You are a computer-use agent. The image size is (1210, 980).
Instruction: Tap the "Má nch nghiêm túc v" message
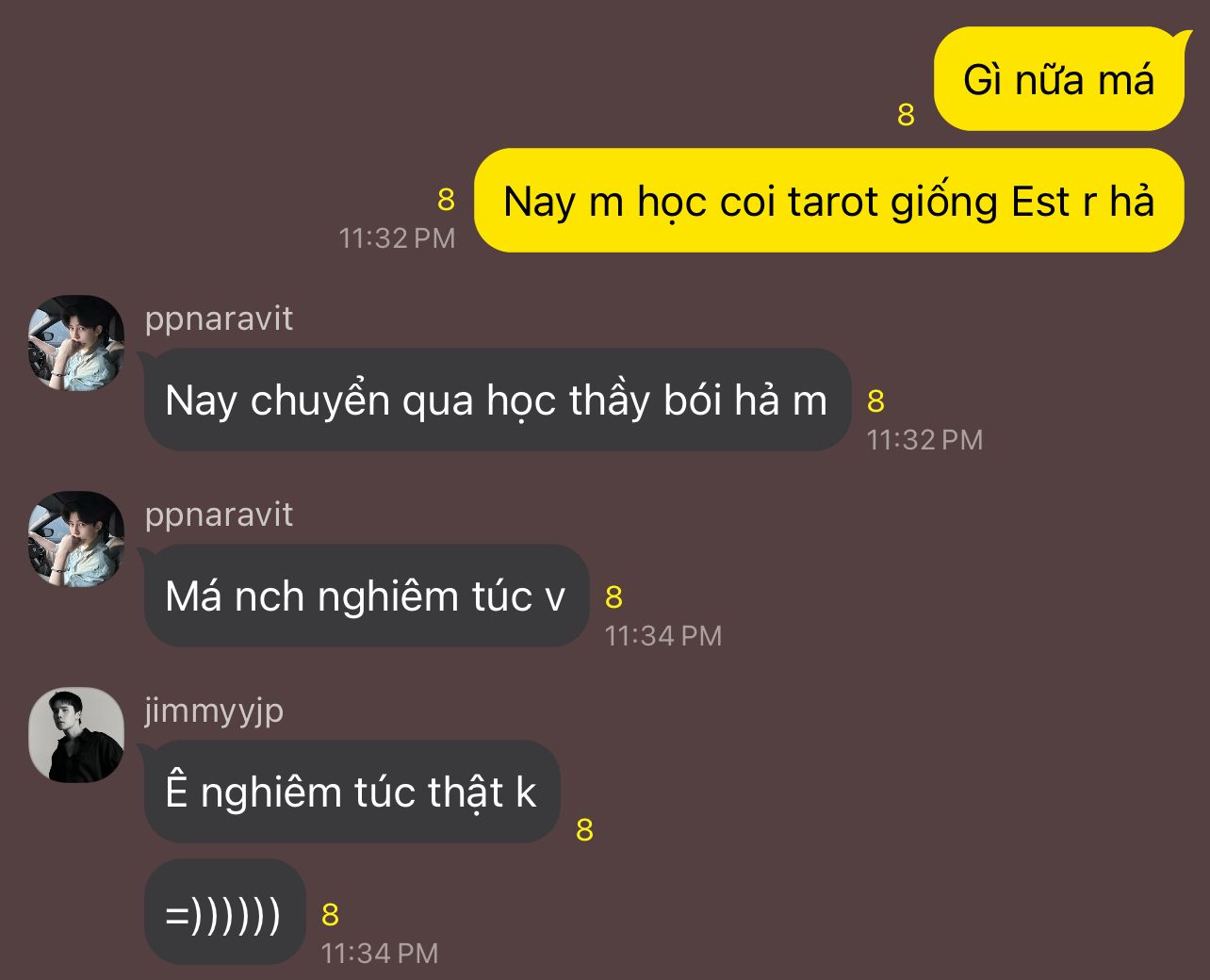pos(366,596)
